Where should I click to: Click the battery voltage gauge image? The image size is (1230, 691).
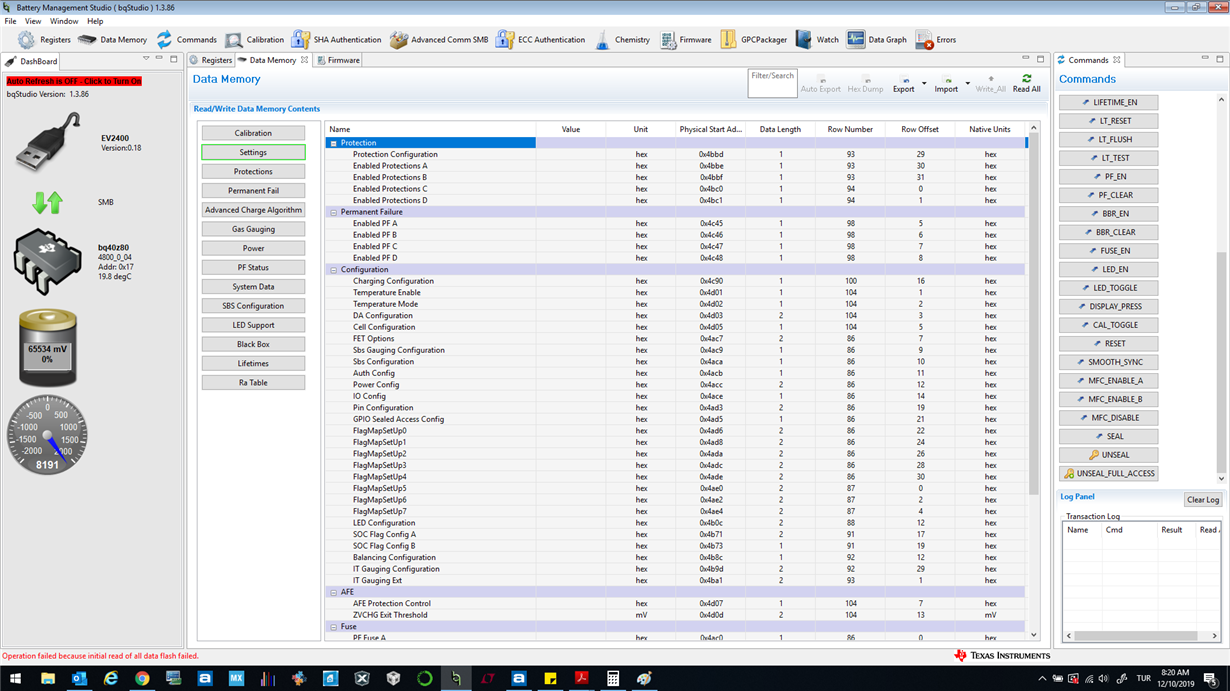[x=47, y=348]
